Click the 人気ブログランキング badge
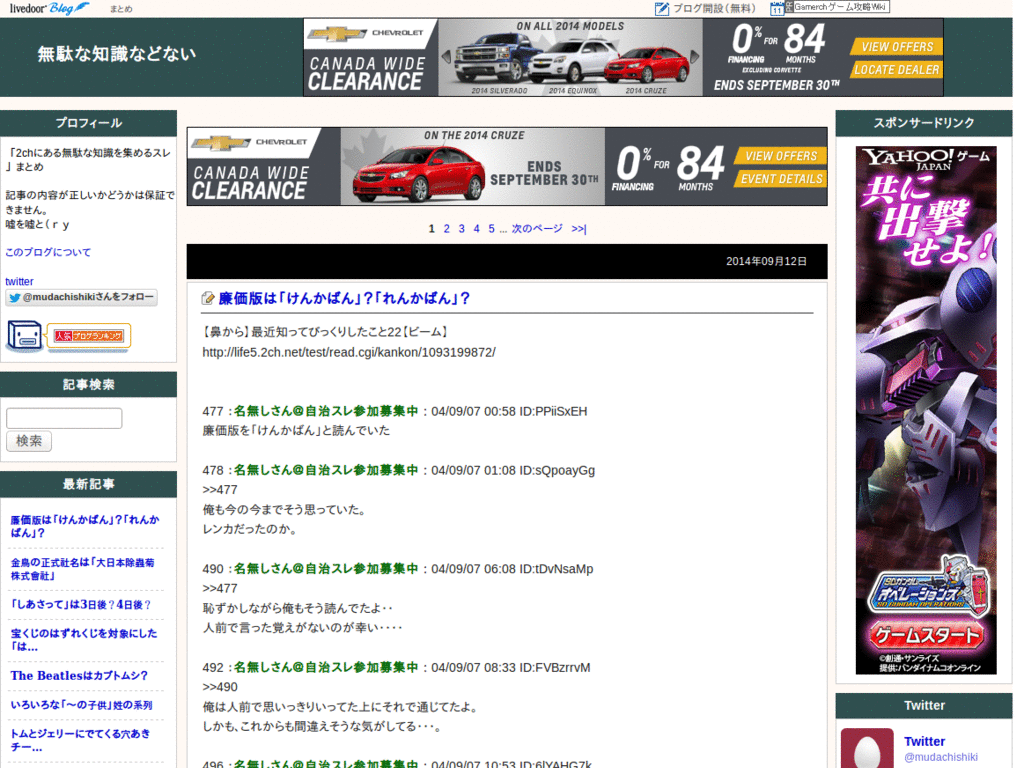The height and width of the screenshot is (768, 1024). [89, 336]
